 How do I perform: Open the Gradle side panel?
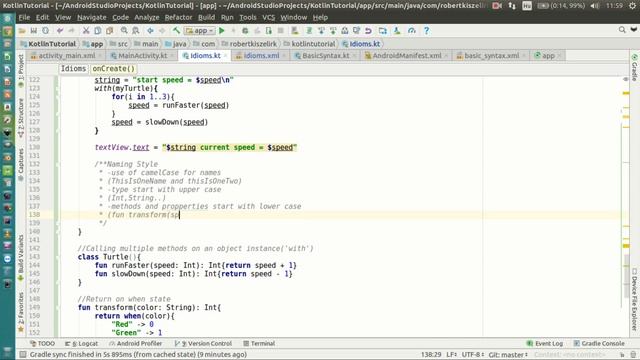click(635, 67)
